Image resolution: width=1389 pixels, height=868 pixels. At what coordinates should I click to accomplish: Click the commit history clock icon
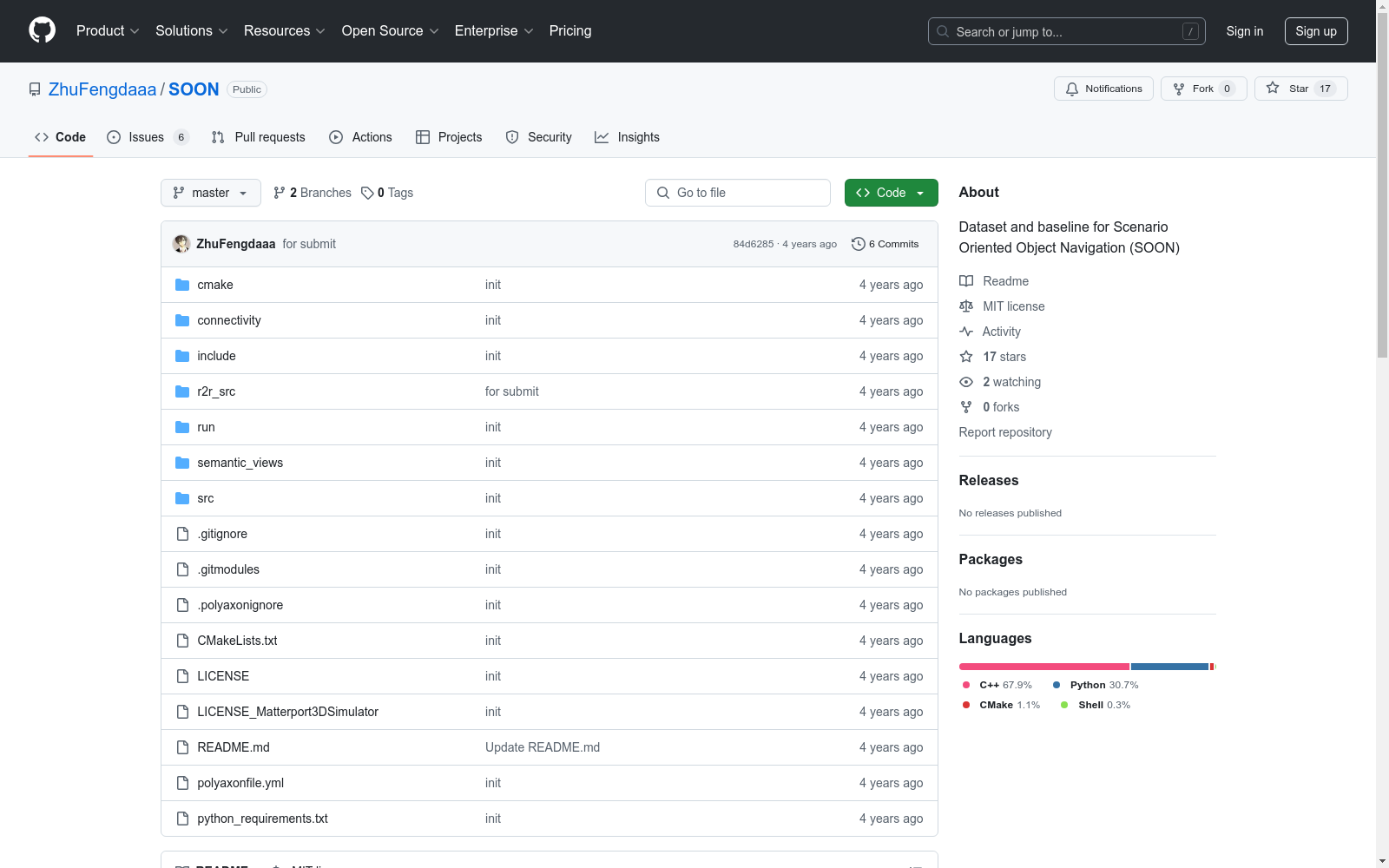tap(859, 244)
